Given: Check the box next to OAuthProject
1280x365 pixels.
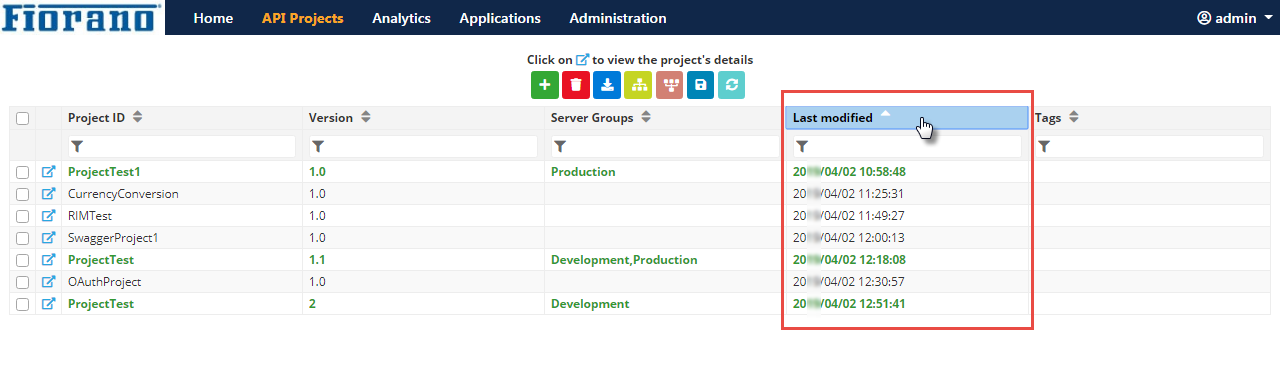Looking at the screenshot, I should 22,282.
